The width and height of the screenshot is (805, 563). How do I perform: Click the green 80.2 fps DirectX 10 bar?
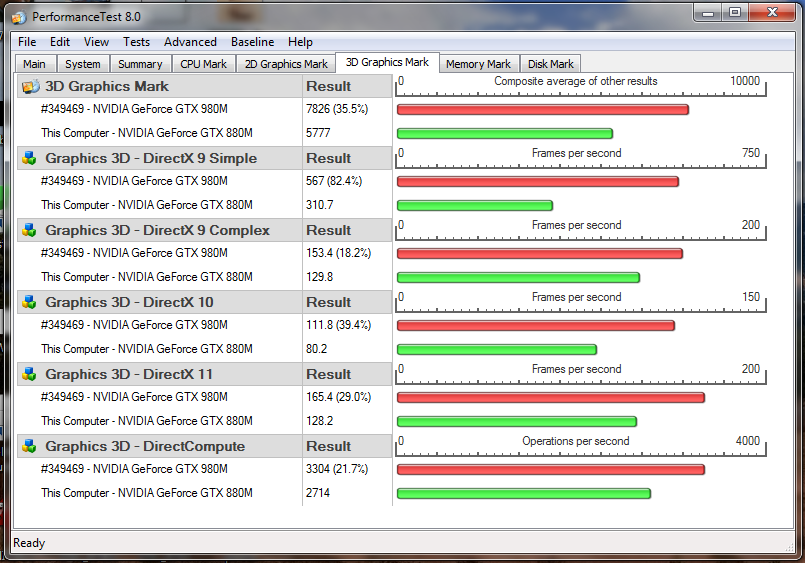tap(496, 350)
